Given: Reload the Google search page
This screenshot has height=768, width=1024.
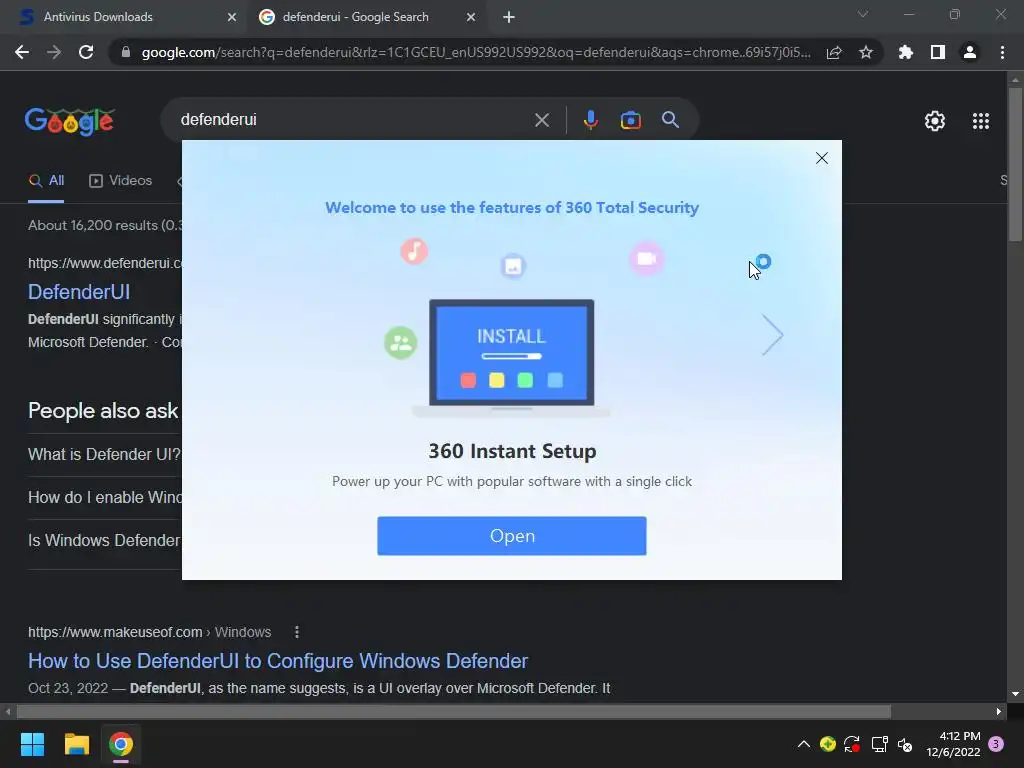Looking at the screenshot, I should click(x=86, y=52).
